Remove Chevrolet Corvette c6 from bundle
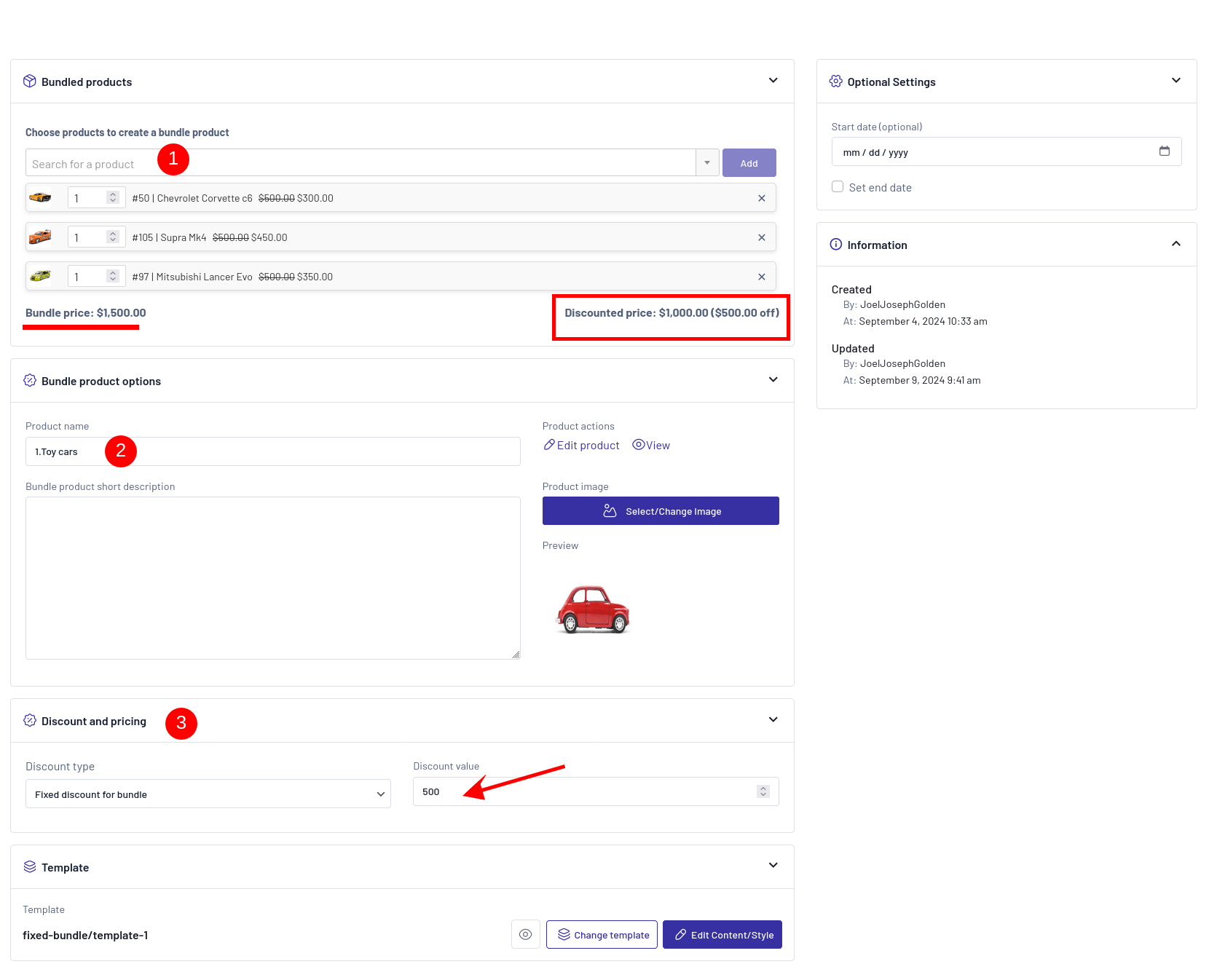Viewport: 1209px width, 980px height. point(761,198)
